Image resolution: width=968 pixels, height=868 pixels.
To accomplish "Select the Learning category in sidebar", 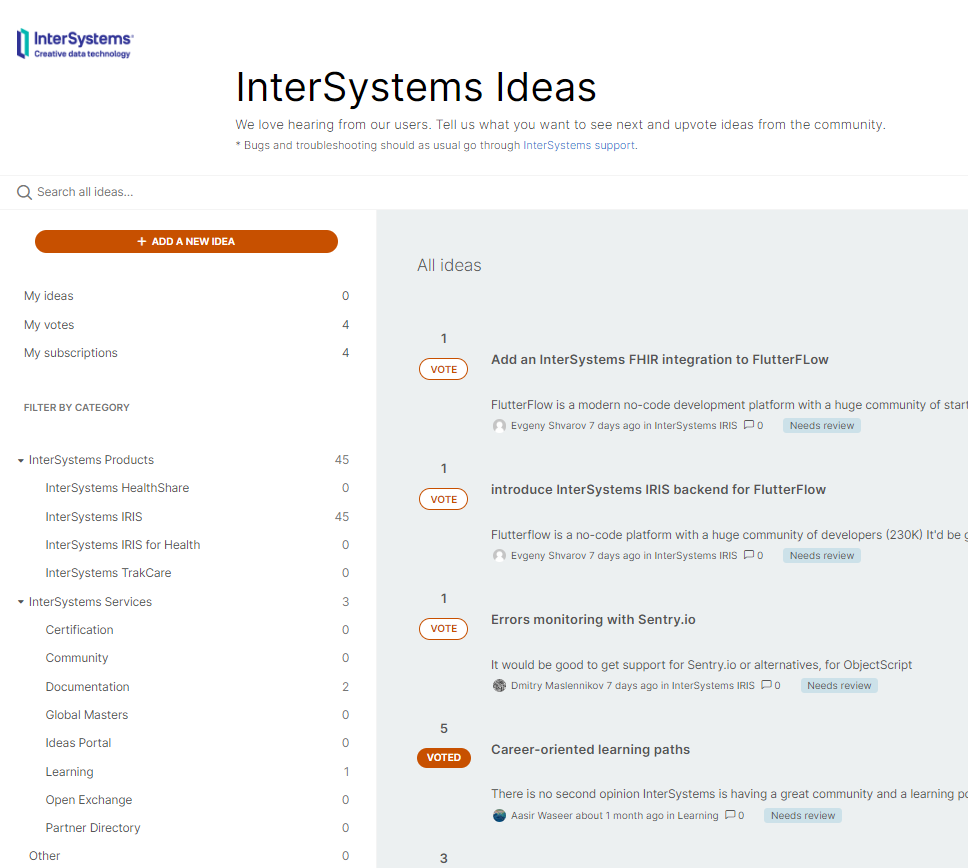I will [x=70, y=772].
